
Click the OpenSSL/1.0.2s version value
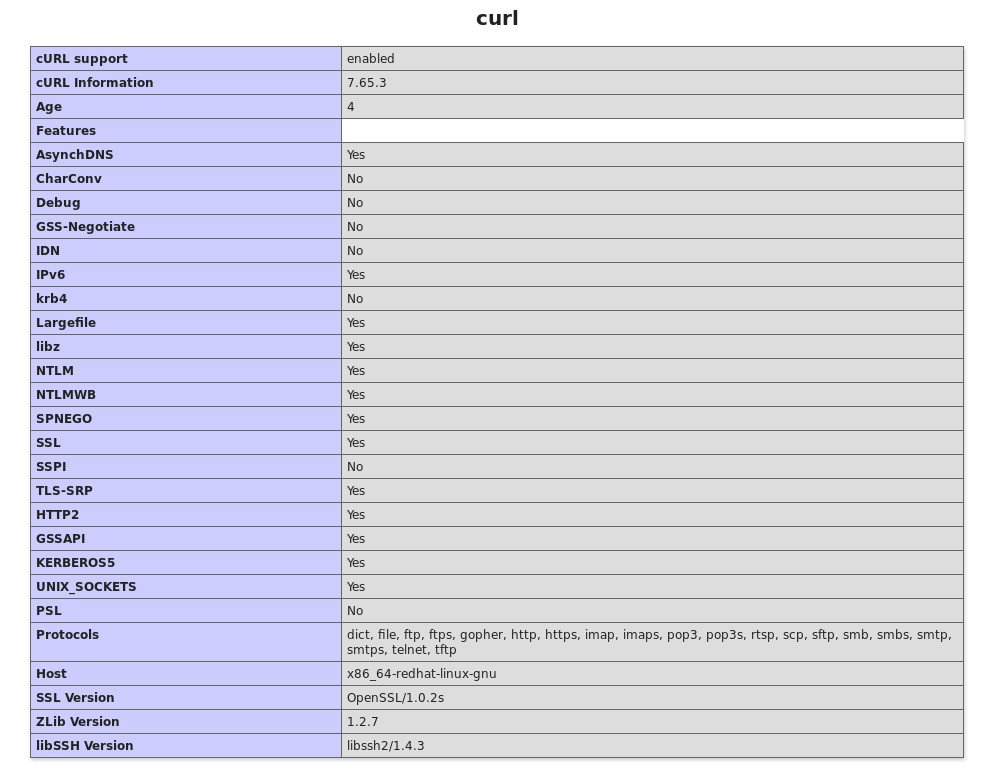(x=395, y=698)
